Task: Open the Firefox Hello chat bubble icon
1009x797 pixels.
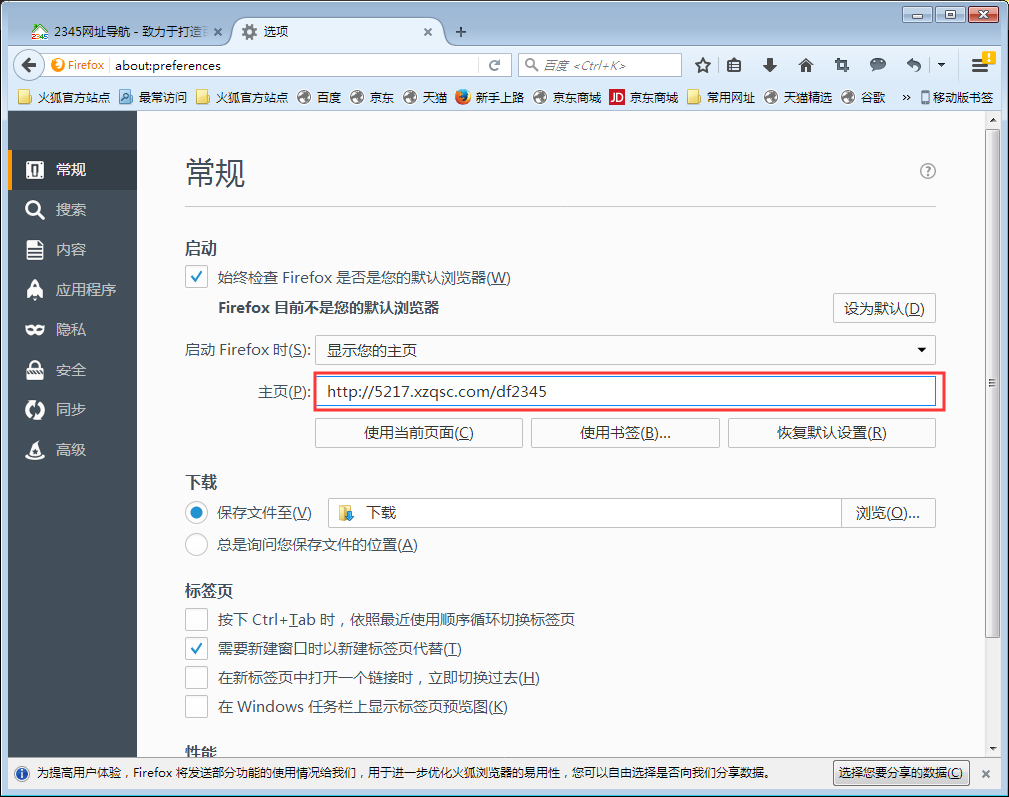Action: point(877,64)
